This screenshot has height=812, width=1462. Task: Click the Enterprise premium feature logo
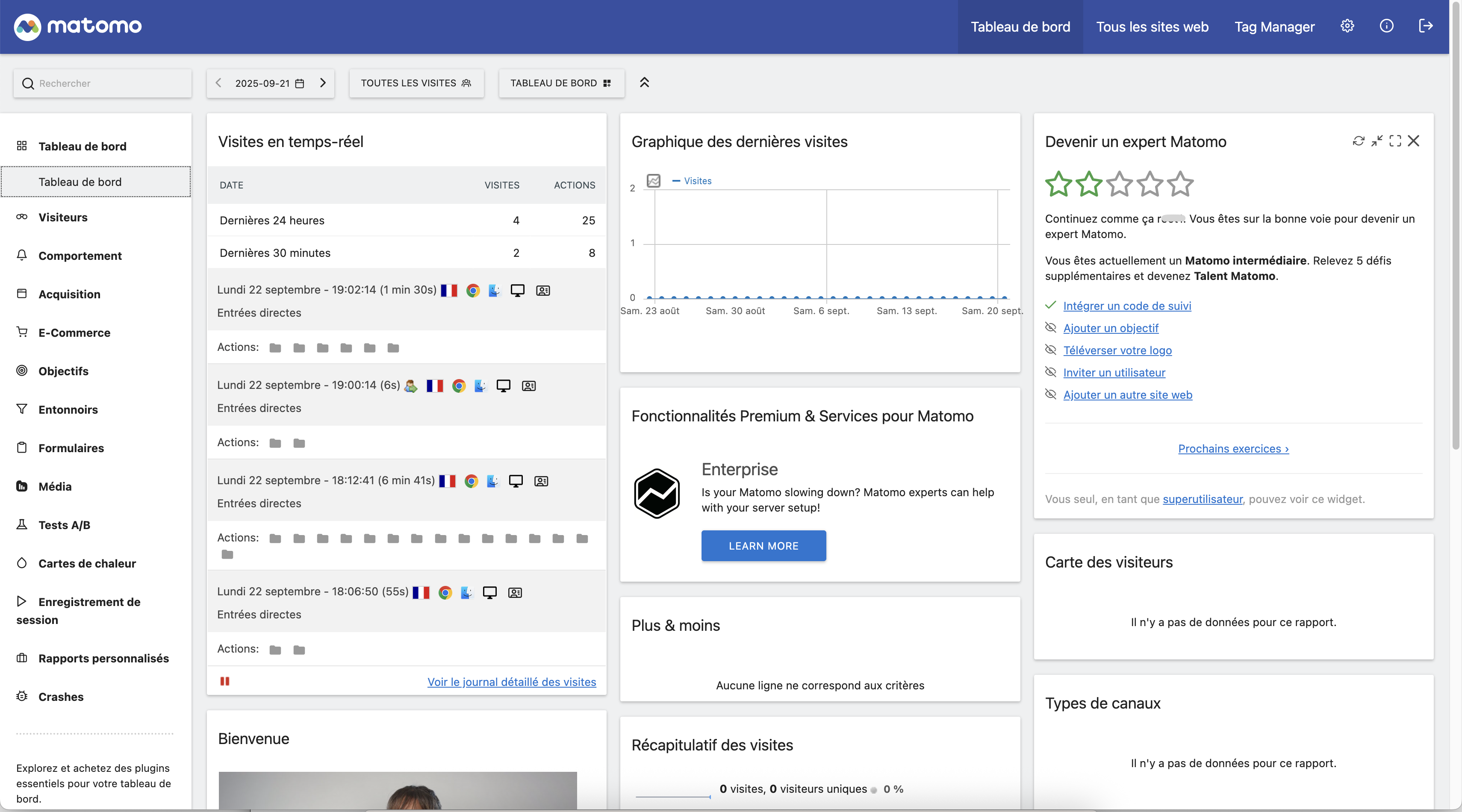tap(657, 493)
